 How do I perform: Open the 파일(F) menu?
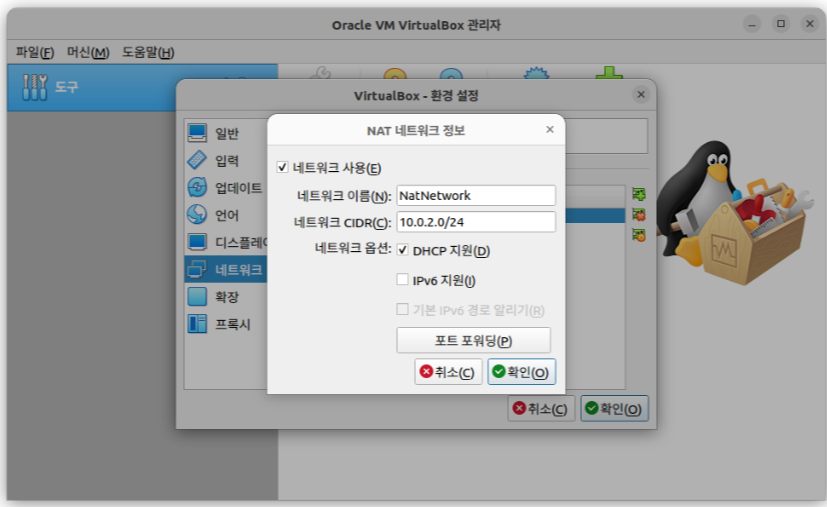pyautogui.click(x=35, y=52)
